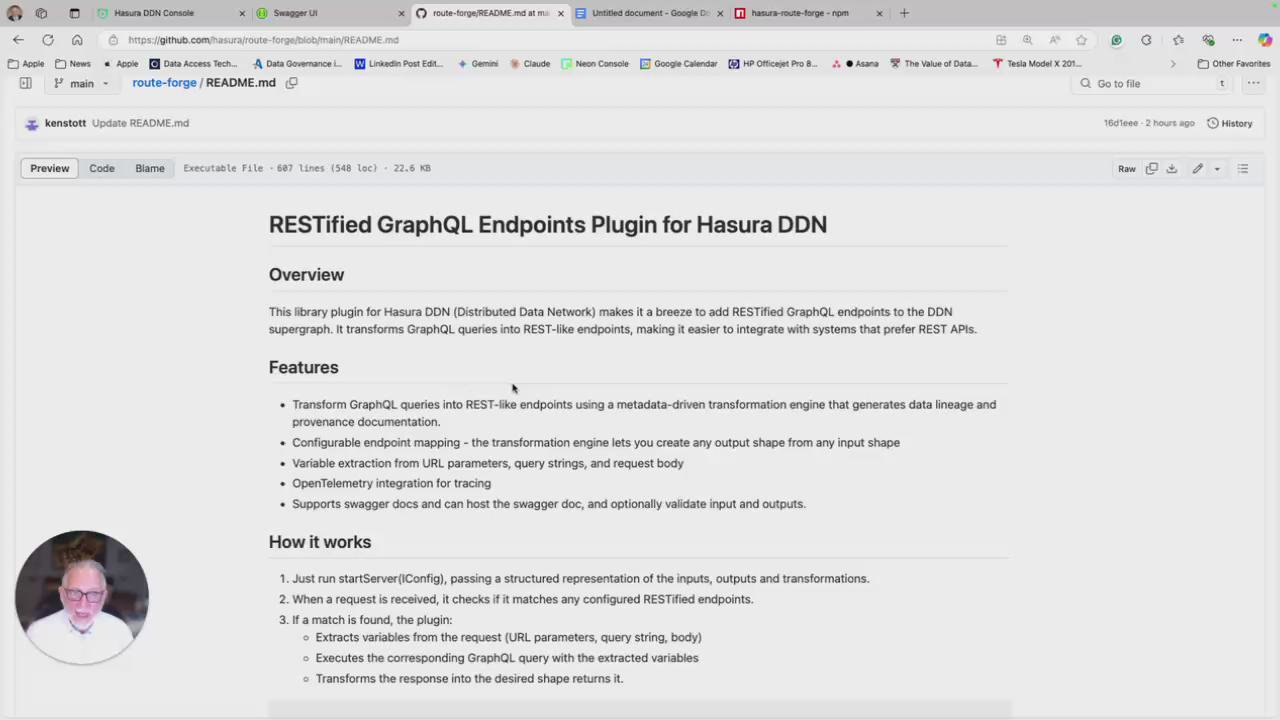This screenshot has height=720, width=1280.
Task: Copy raw file contents icon
Action: pos(1152,169)
